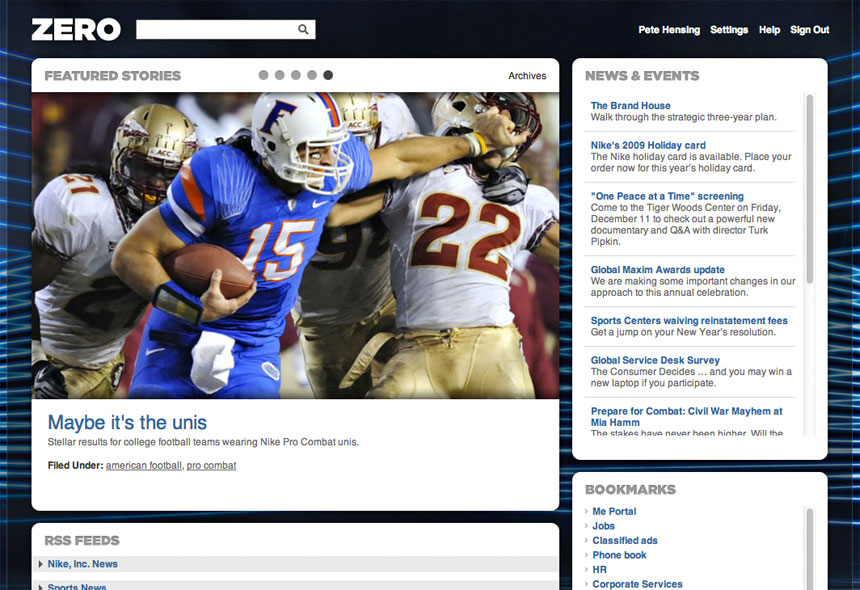
Task: Open 'Classified ads' bookmark
Action: [x=625, y=541]
